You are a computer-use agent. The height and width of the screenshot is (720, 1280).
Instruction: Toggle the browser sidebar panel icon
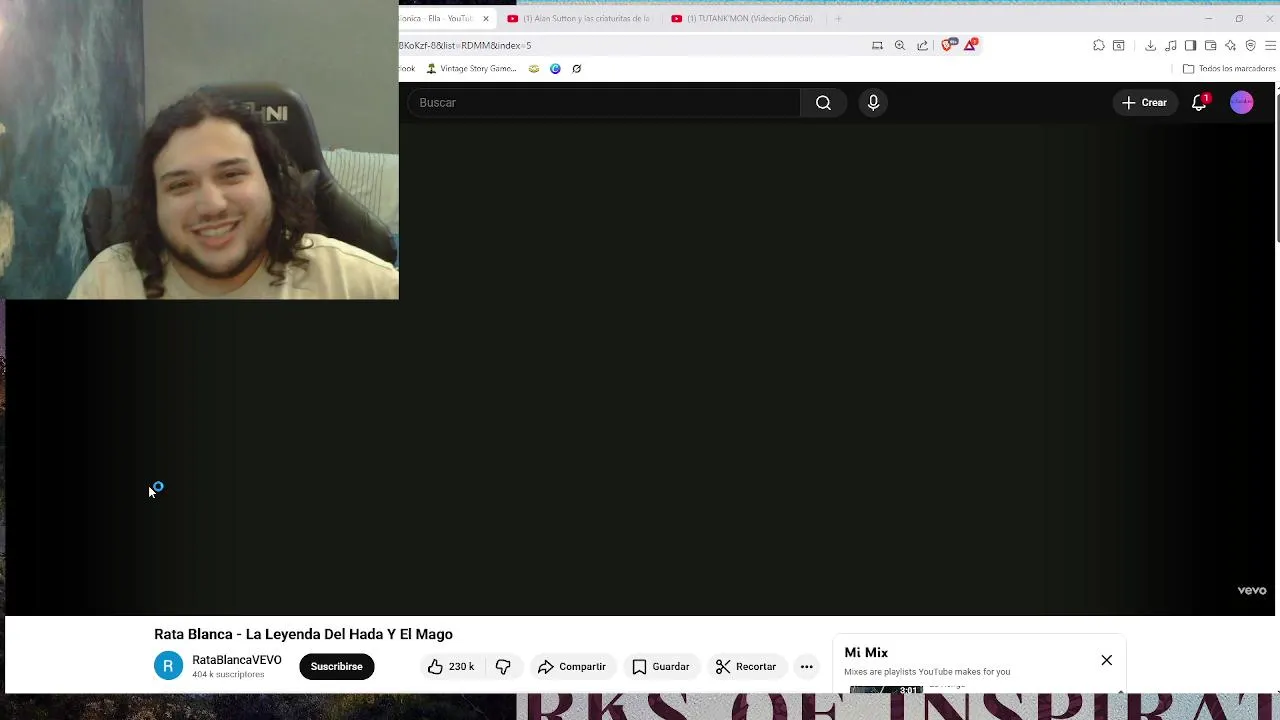(1190, 45)
